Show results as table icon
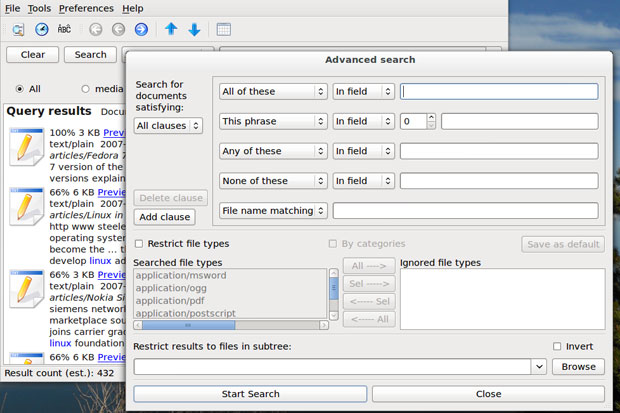The height and width of the screenshot is (413, 620). [224, 29]
